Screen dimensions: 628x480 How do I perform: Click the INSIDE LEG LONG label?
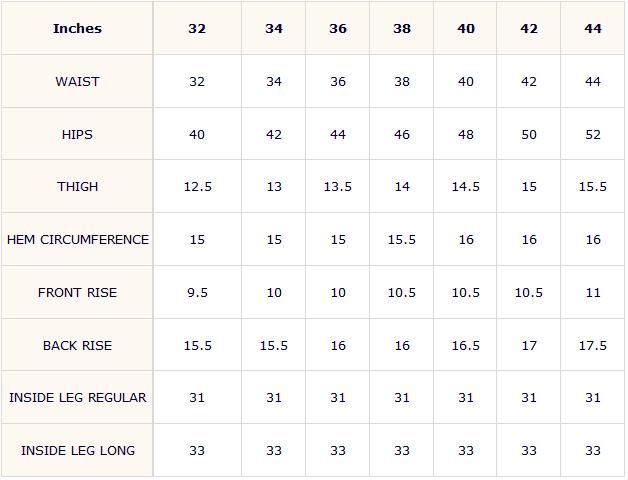[77, 450]
